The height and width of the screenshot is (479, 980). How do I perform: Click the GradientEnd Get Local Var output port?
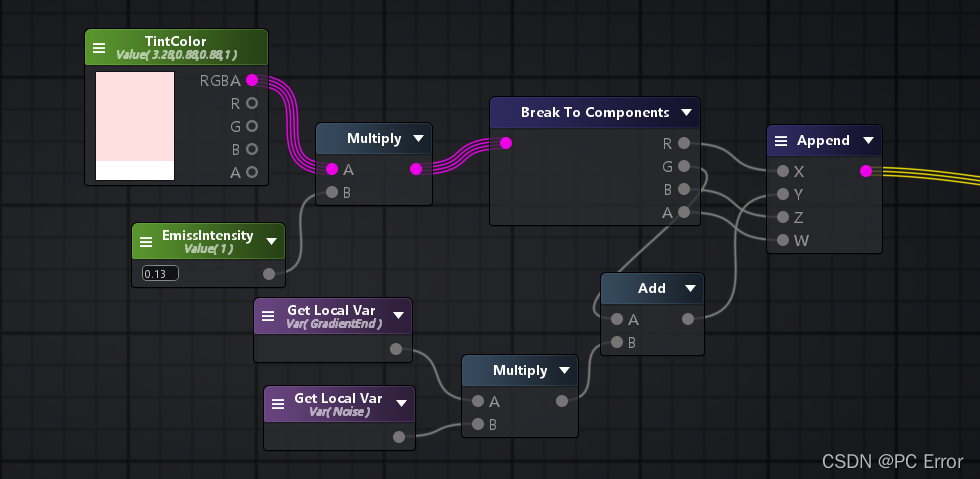(x=396, y=349)
